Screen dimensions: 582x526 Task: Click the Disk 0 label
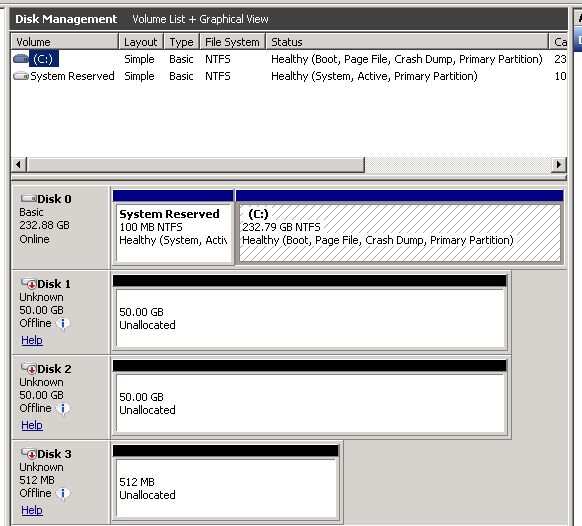[54, 199]
